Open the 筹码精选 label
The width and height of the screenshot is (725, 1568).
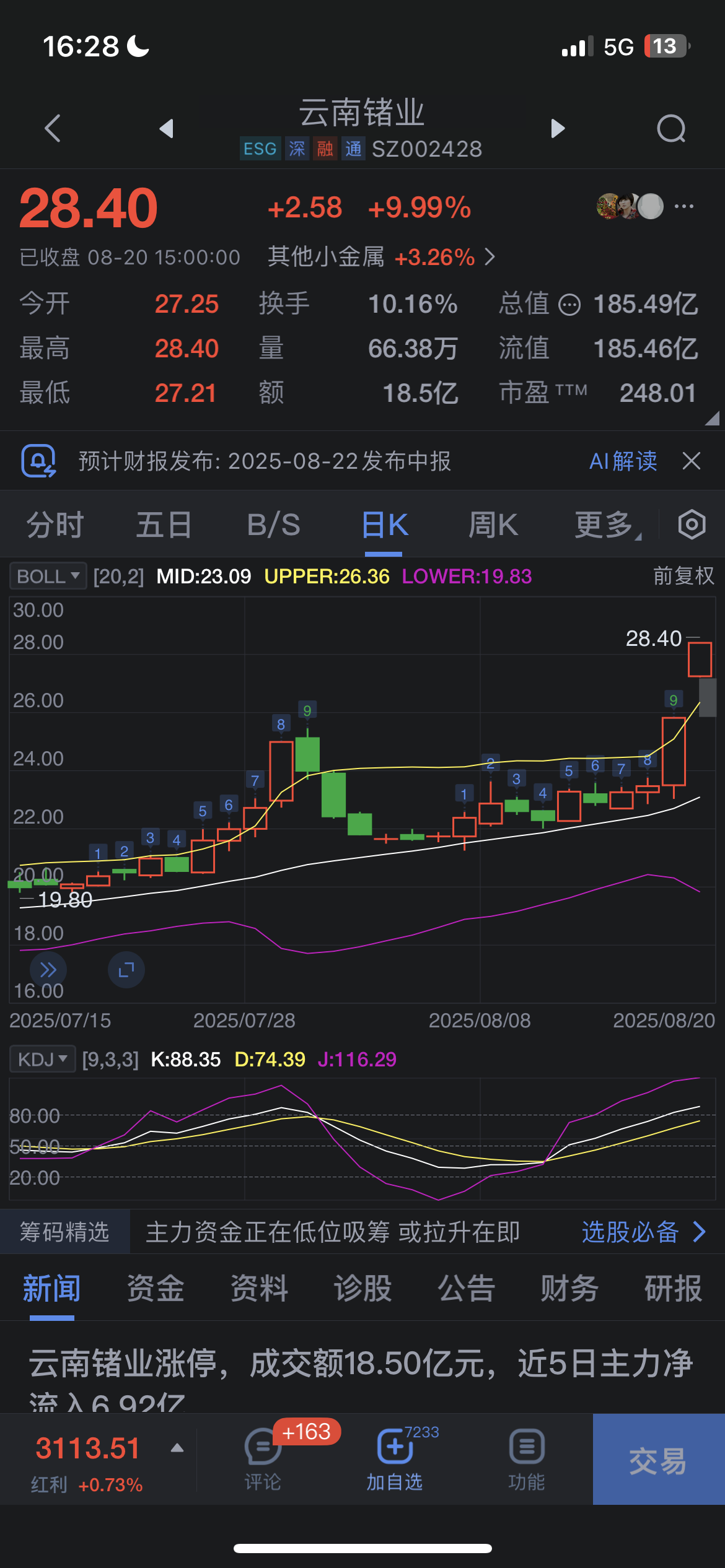(64, 1232)
